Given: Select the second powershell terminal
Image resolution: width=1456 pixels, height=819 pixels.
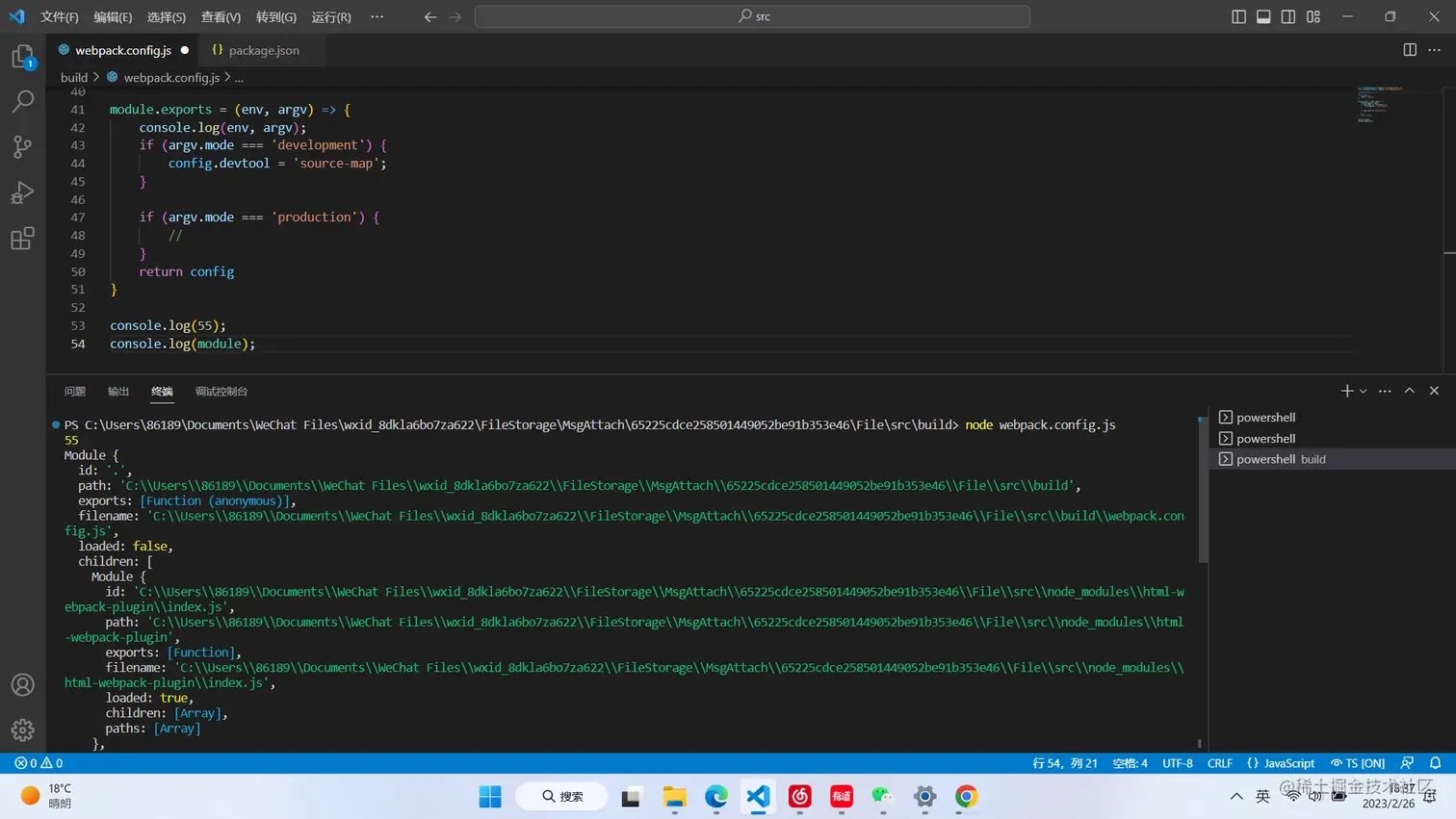Looking at the screenshot, I should click(1332, 438).
